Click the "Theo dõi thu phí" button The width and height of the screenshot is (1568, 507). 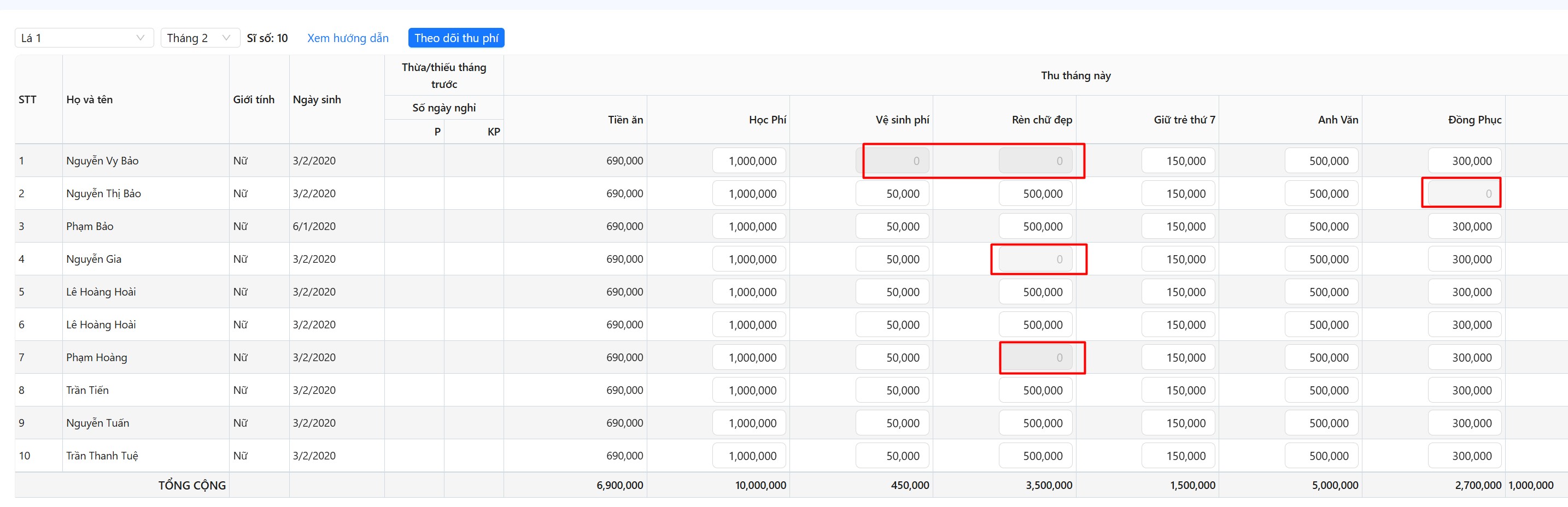(456, 38)
